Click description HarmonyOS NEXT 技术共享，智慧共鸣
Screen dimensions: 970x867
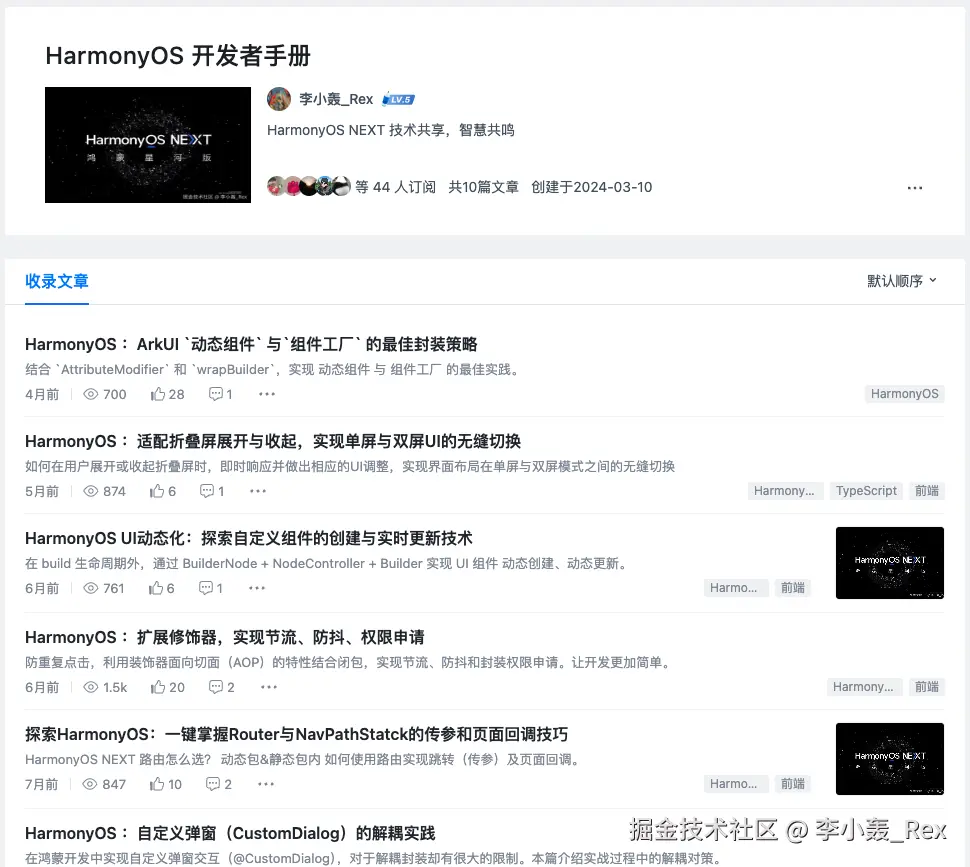[390, 130]
